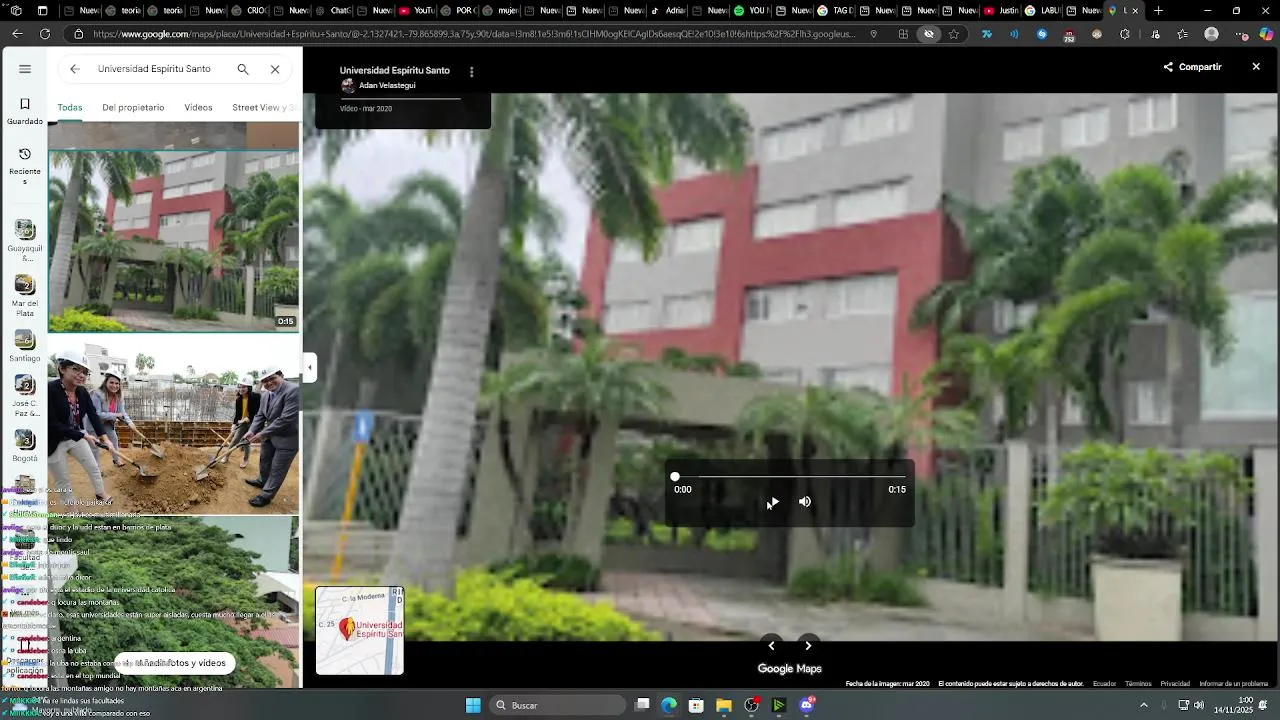Click the video progress bar
Screen dimensions: 1280x720
(x=790, y=477)
